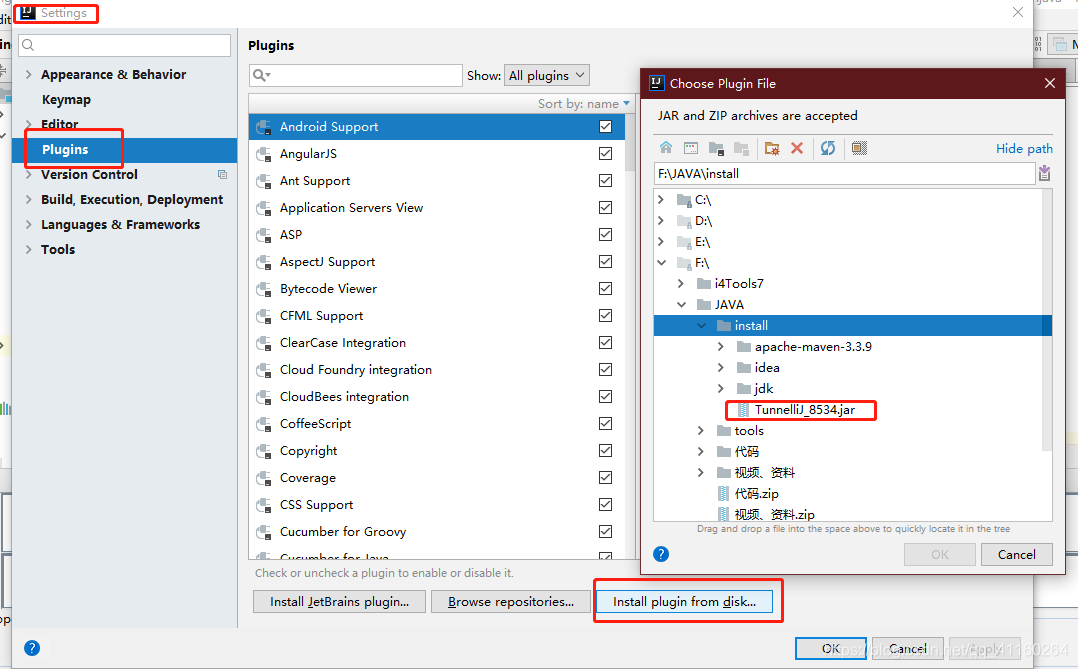Click the TunnelliJ_8534.jar file icon

pos(743,410)
